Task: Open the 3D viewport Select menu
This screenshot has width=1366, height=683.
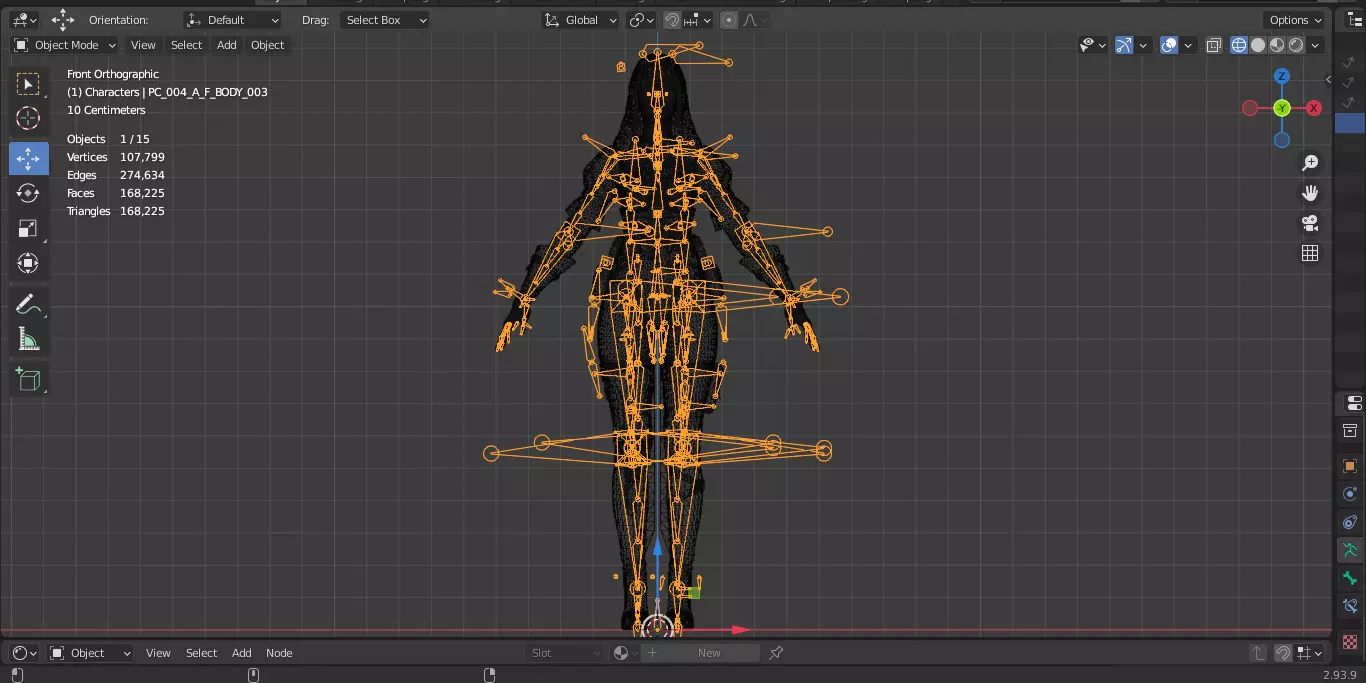Action: tap(186, 45)
